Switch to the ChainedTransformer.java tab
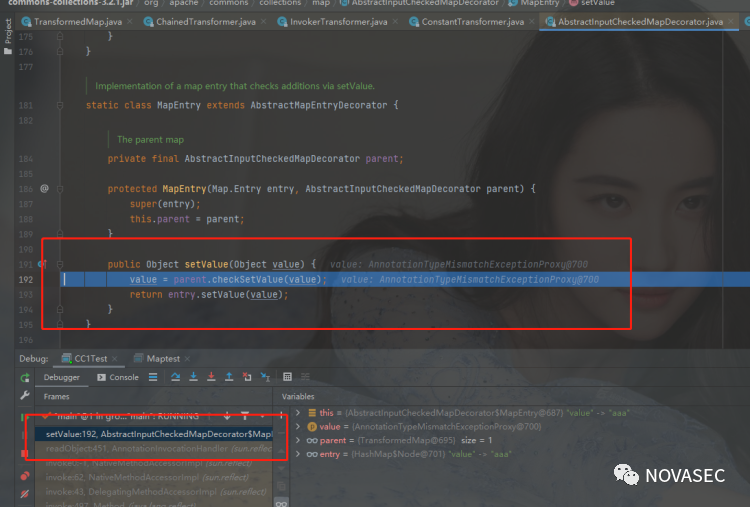This screenshot has width=750, height=507. pos(200,22)
